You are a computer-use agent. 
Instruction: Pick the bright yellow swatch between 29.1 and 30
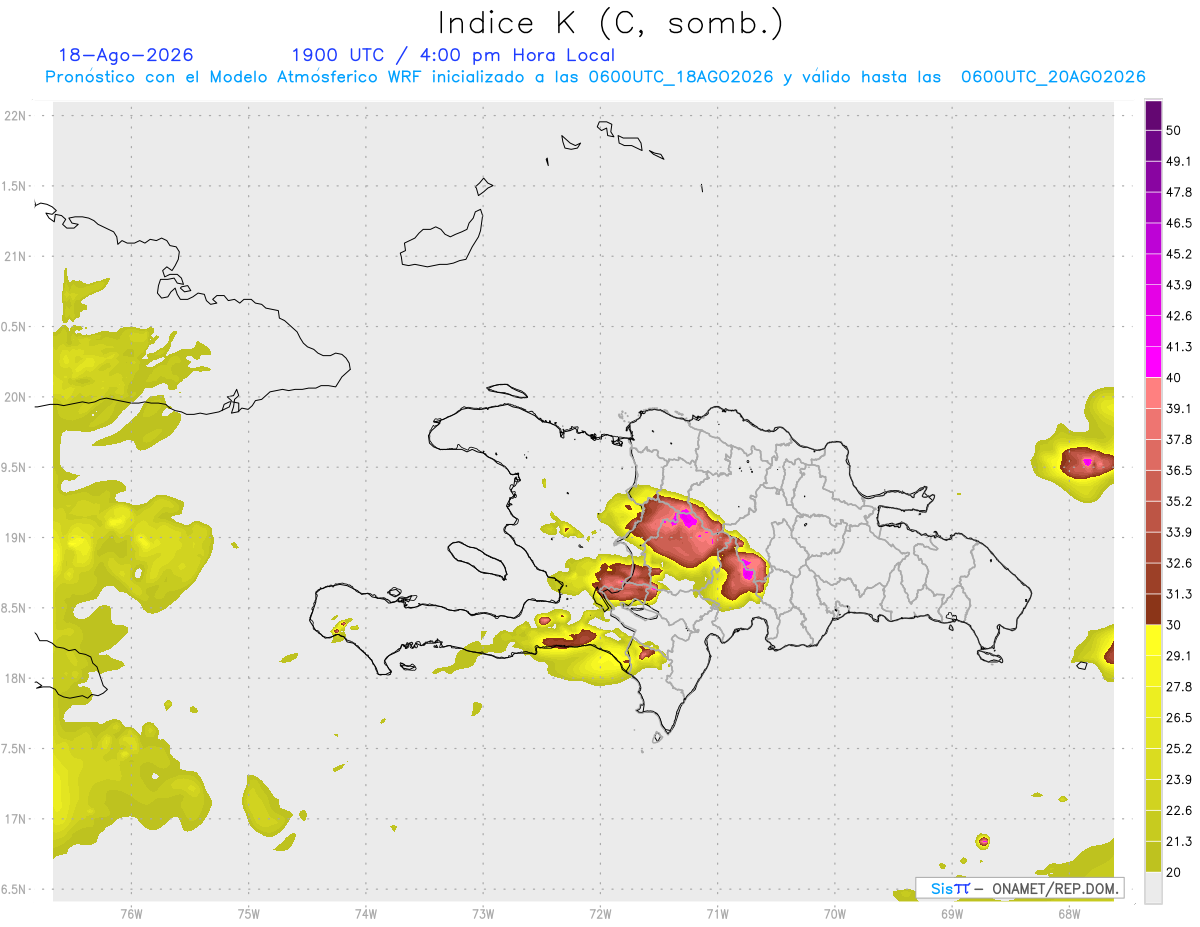coord(1153,640)
